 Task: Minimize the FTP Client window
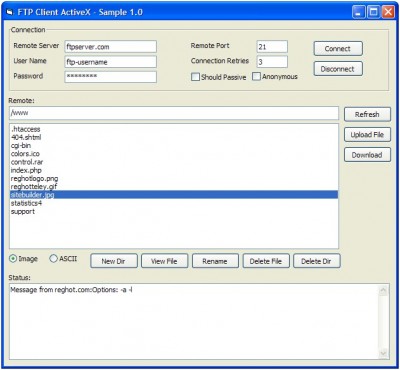tap(359, 12)
